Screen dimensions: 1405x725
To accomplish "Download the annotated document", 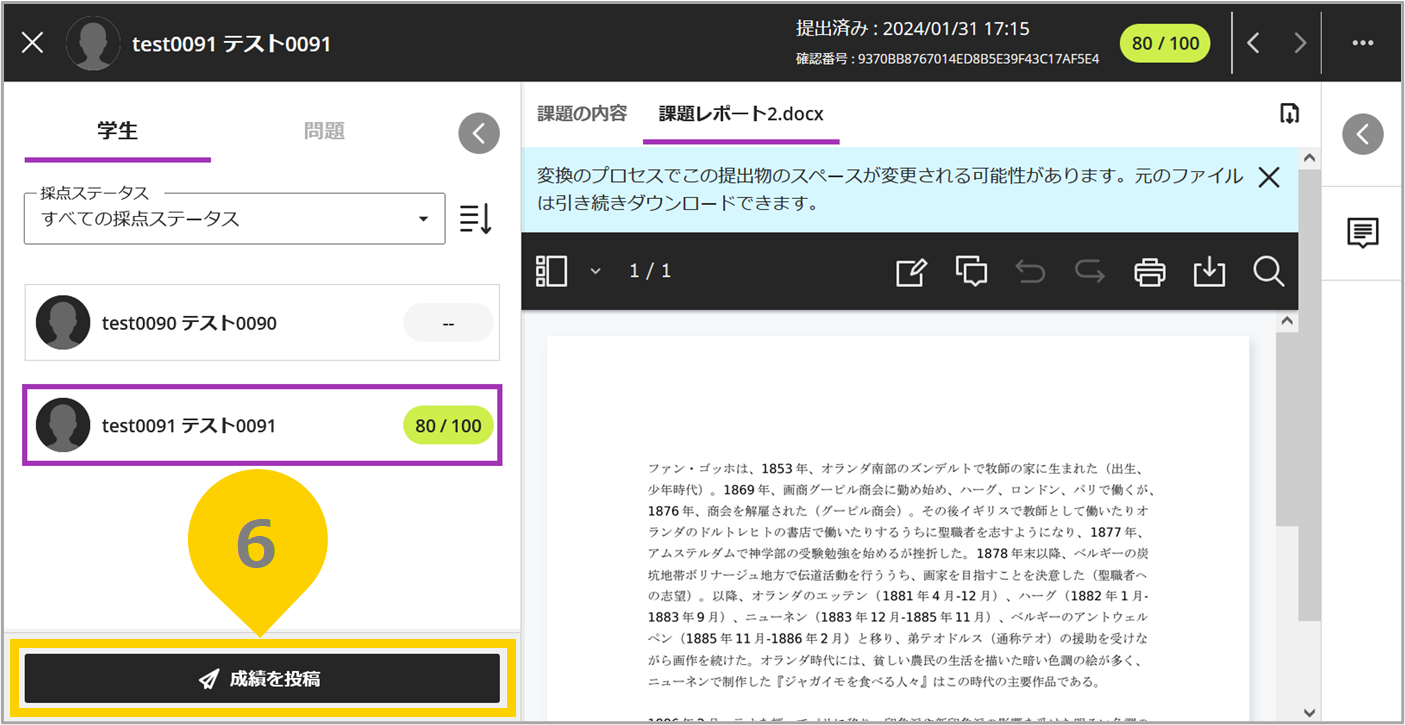I will point(1209,271).
